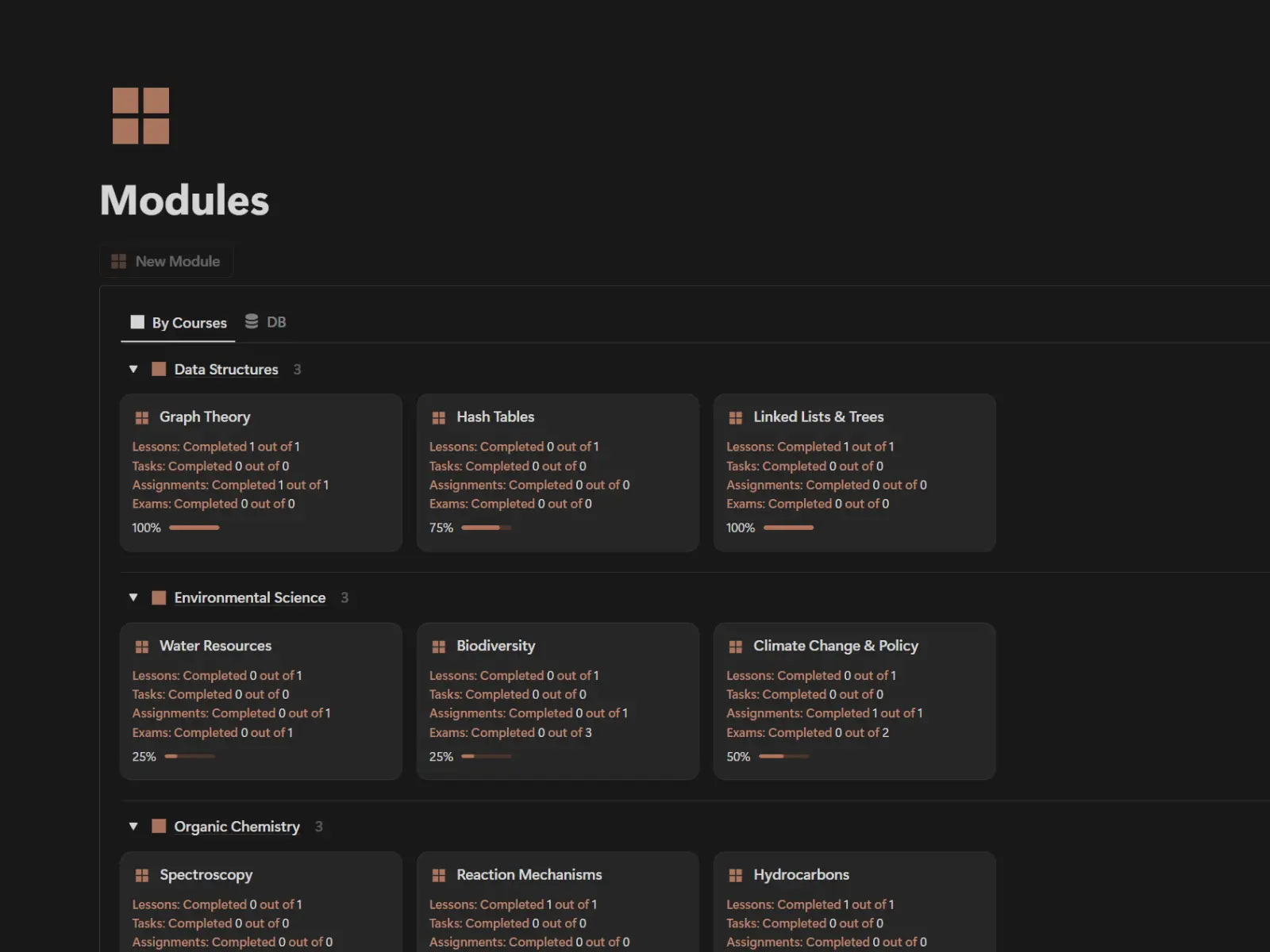Click the Graph Theory card icon

click(x=142, y=417)
